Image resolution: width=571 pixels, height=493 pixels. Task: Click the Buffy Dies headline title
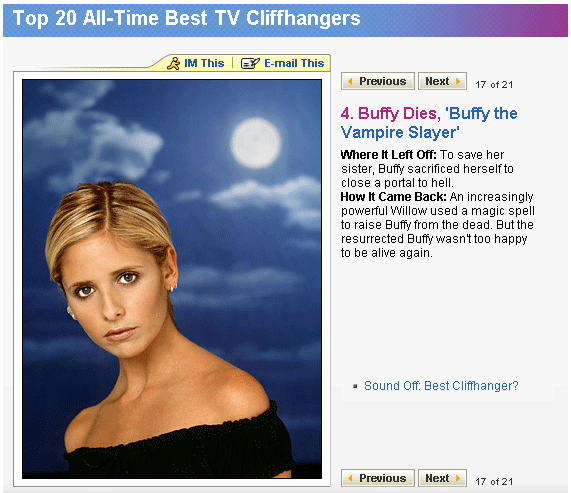429,123
